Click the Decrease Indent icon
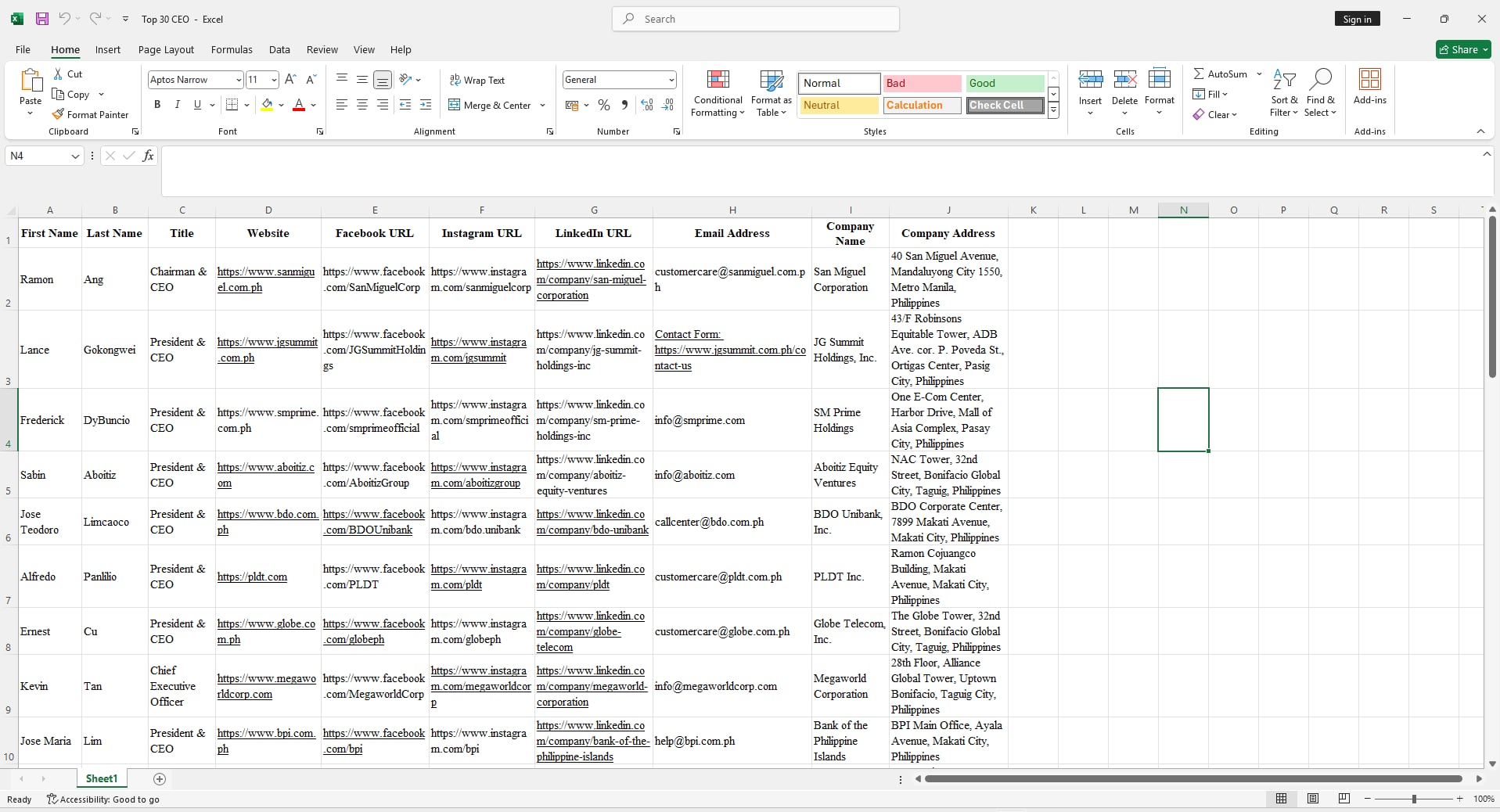This screenshot has height=812, width=1500. [405, 105]
